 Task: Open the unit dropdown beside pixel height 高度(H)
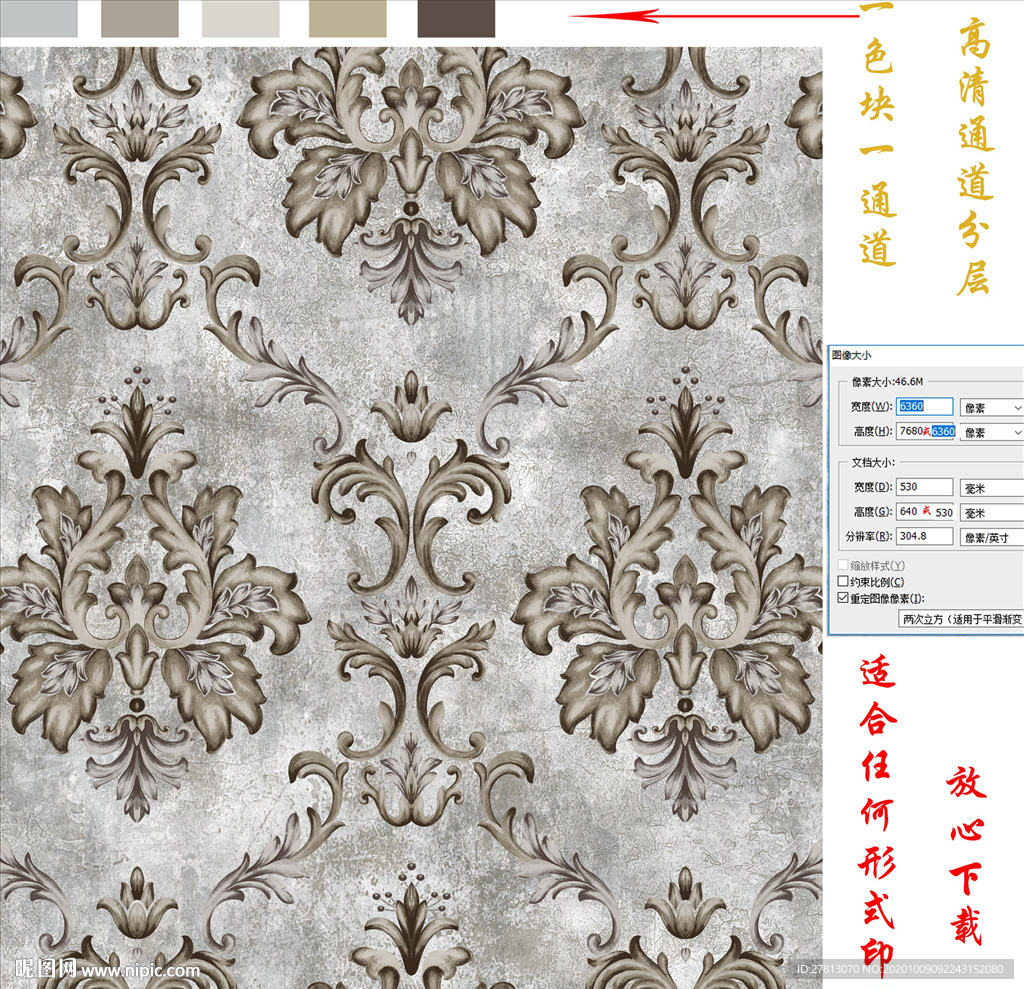(991, 432)
